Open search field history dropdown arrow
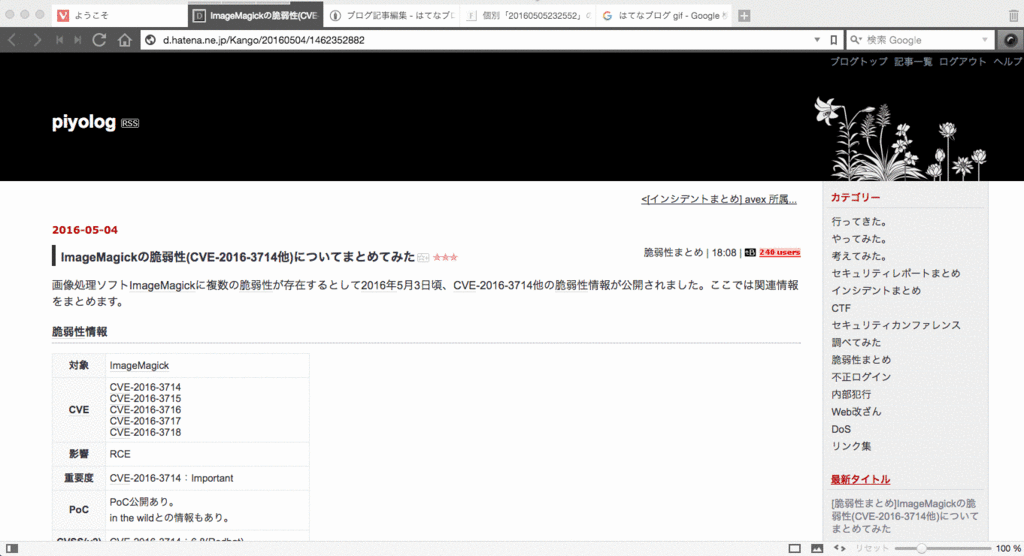This screenshot has width=1024, height=556. pos(985,40)
